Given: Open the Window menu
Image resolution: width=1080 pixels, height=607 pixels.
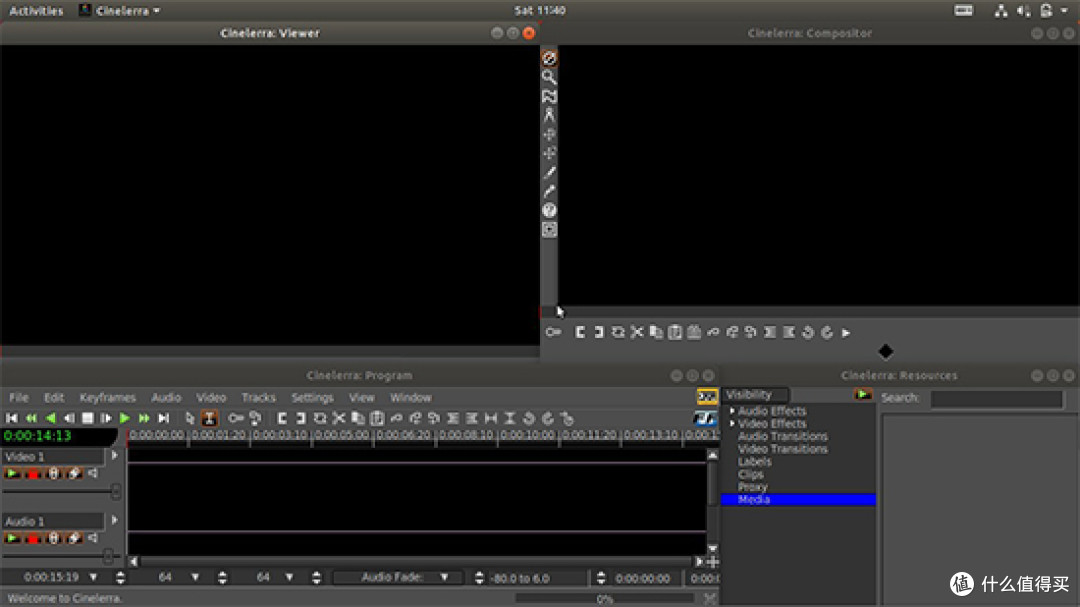Looking at the screenshot, I should pos(411,398).
